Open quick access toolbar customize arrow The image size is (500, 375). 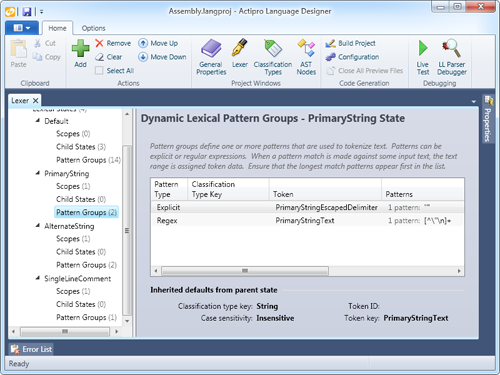[42, 12]
